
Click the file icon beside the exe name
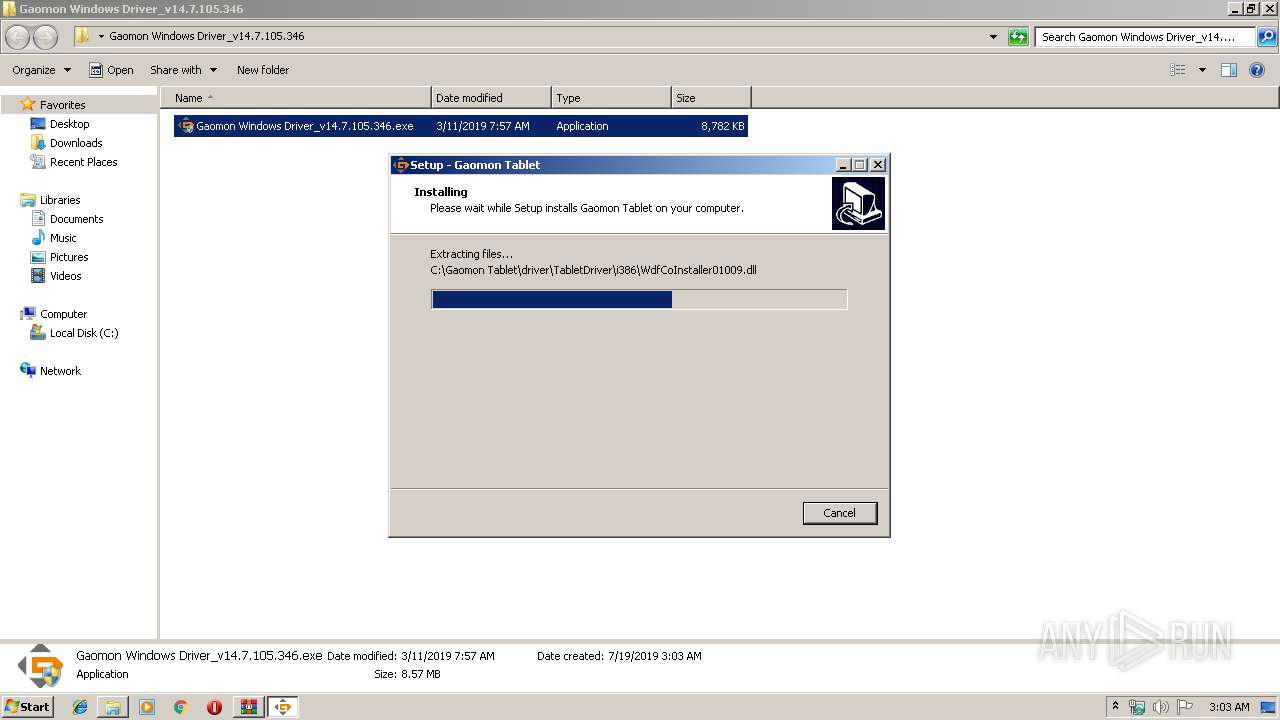point(186,126)
